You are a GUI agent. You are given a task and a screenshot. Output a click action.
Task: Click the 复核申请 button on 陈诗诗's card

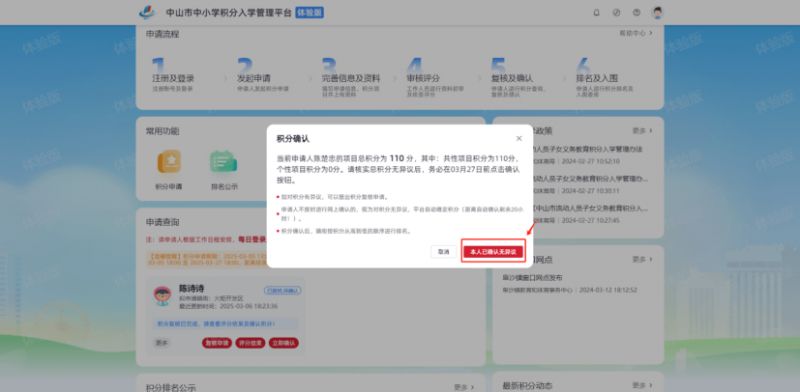tap(217, 343)
